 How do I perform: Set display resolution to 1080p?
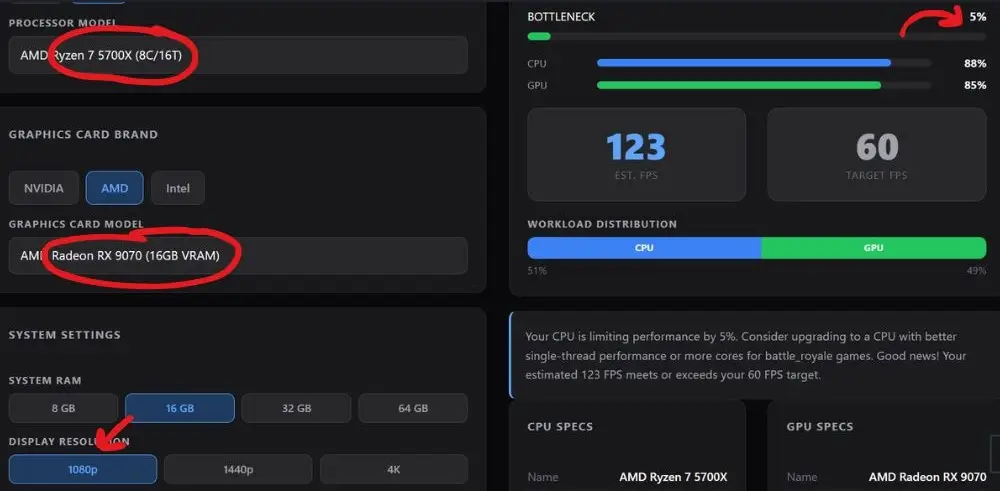[83, 469]
